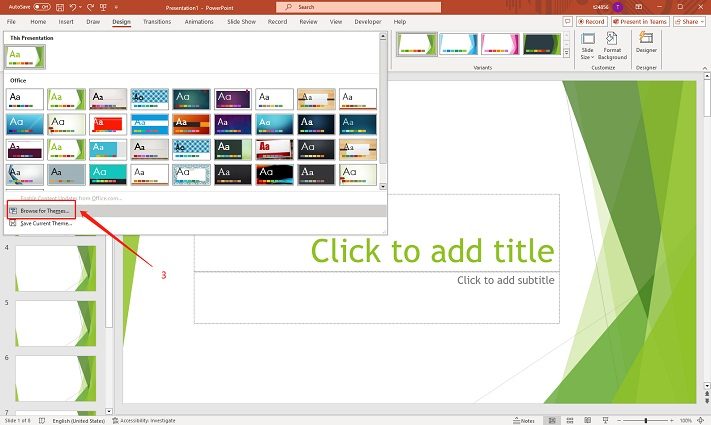This screenshot has height=425, width=711.
Task: Open the Comments pane icon
Action: point(567,21)
